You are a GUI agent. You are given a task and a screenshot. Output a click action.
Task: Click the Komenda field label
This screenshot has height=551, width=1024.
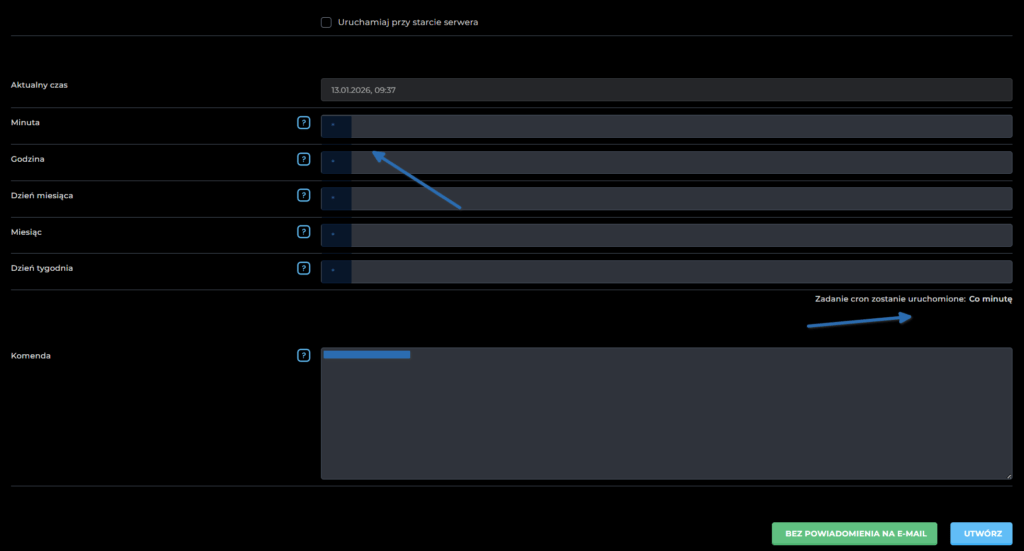pyautogui.click(x=31, y=355)
